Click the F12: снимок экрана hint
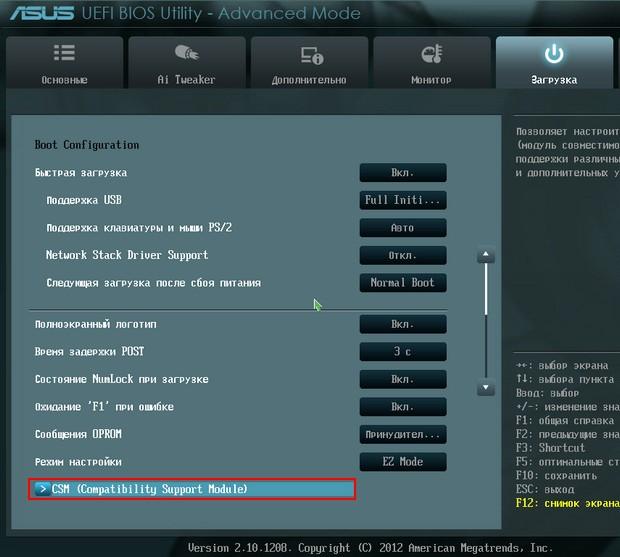 click(x=567, y=503)
